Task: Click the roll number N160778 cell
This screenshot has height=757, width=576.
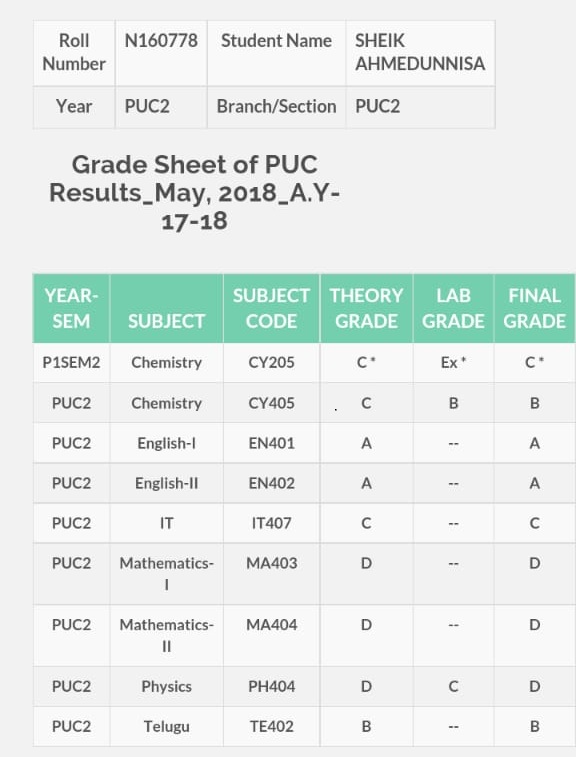Action: point(161,53)
